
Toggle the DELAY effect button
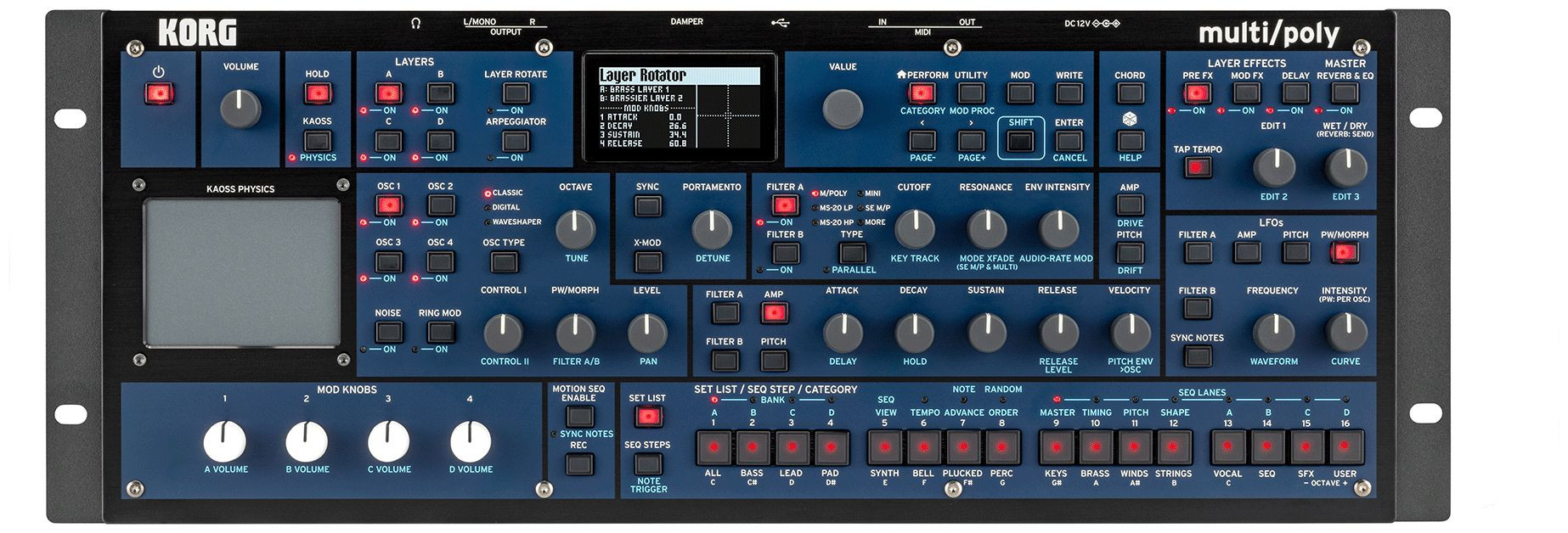[1295, 93]
